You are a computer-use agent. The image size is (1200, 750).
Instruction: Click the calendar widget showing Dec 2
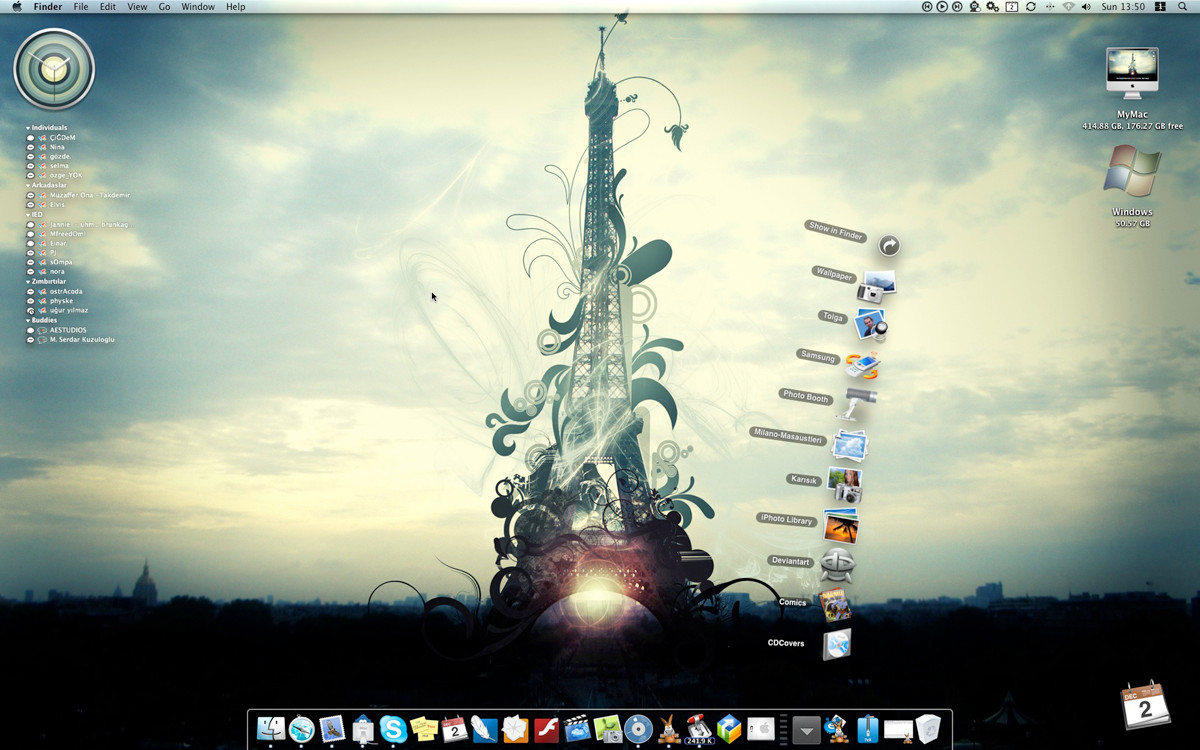point(1146,706)
